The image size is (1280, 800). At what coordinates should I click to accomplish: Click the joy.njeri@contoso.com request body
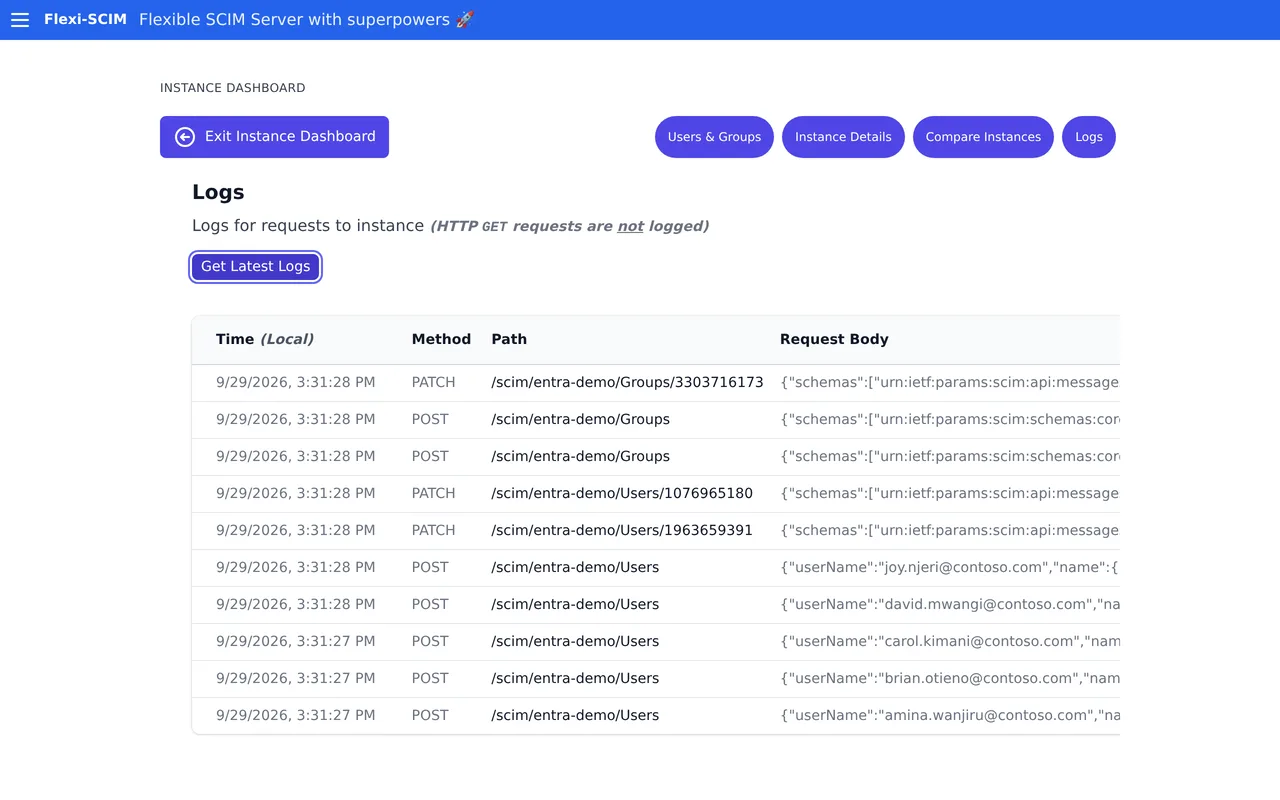point(949,567)
